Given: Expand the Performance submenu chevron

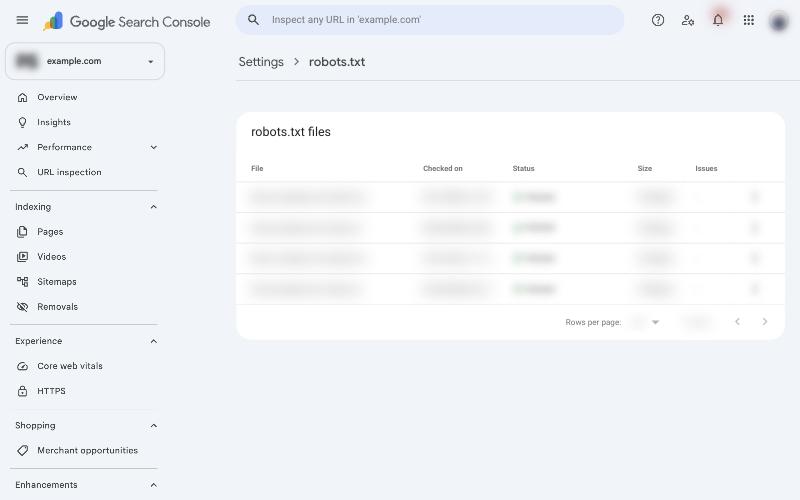Looking at the screenshot, I should (x=154, y=147).
